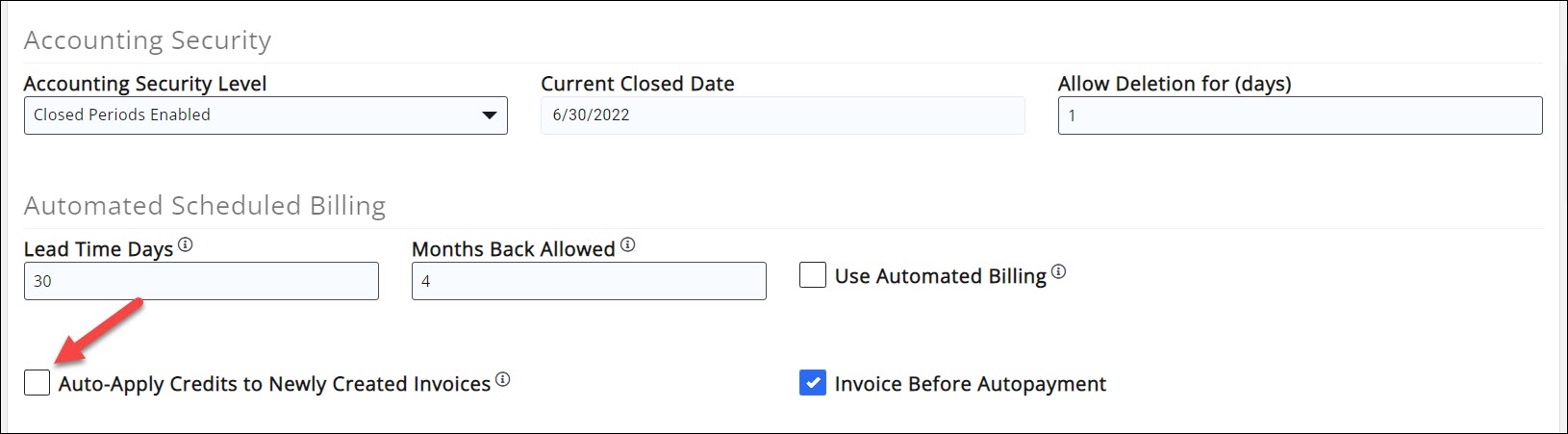This screenshot has height=434, width=1568.
Task: Click the info icon beside Lead Time Days
Action: coord(186,245)
